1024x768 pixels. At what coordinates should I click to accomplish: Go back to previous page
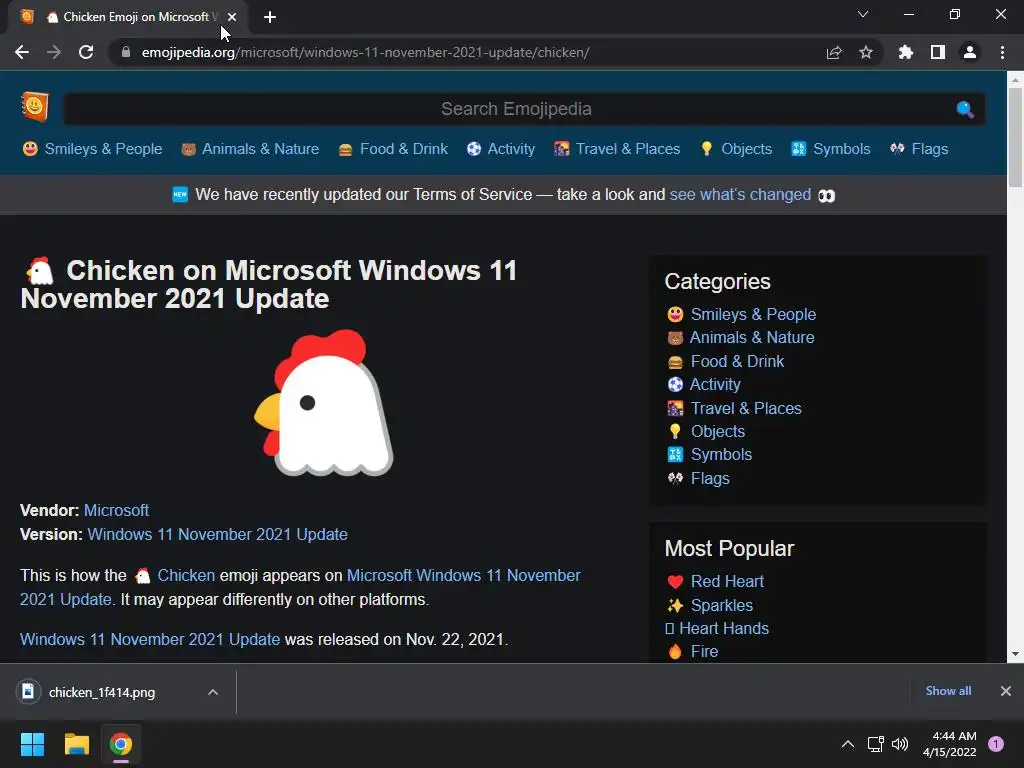pyautogui.click(x=22, y=52)
